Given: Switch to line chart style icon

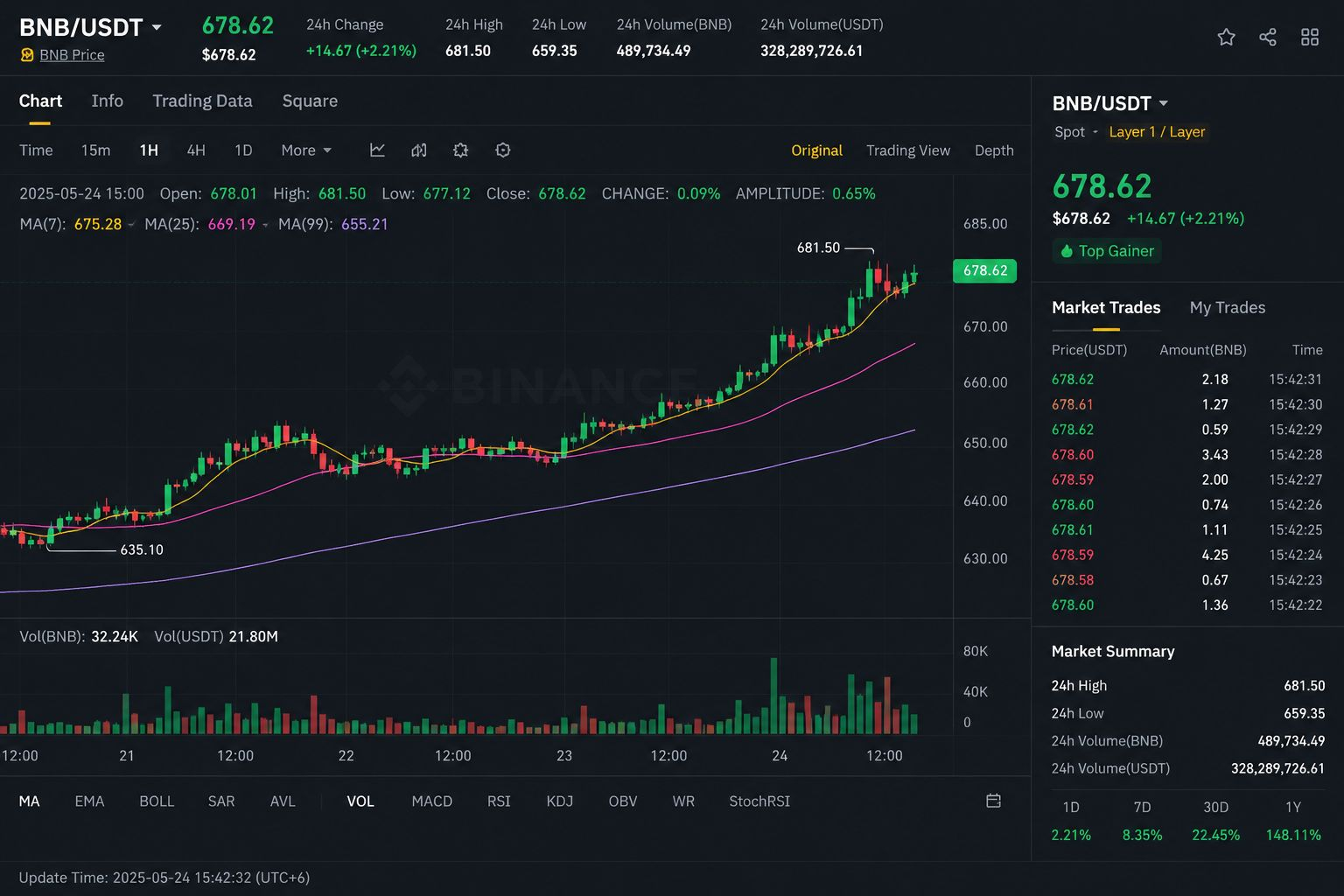Looking at the screenshot, I should click(377, 150).
